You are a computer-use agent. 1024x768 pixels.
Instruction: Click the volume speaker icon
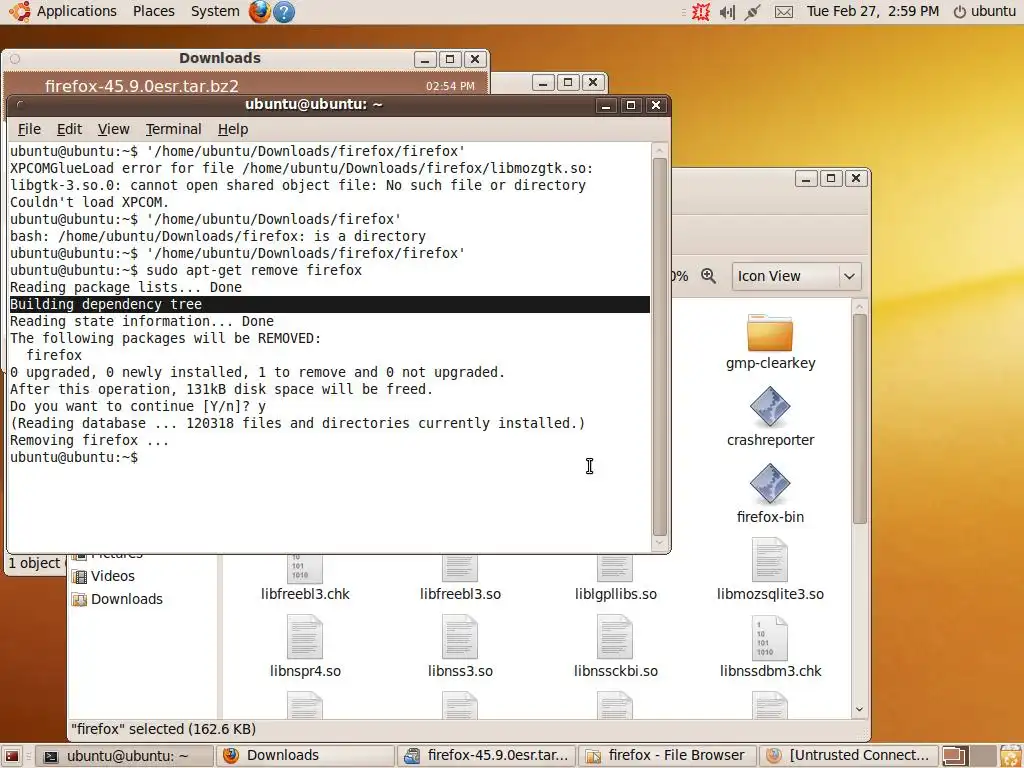727,11
